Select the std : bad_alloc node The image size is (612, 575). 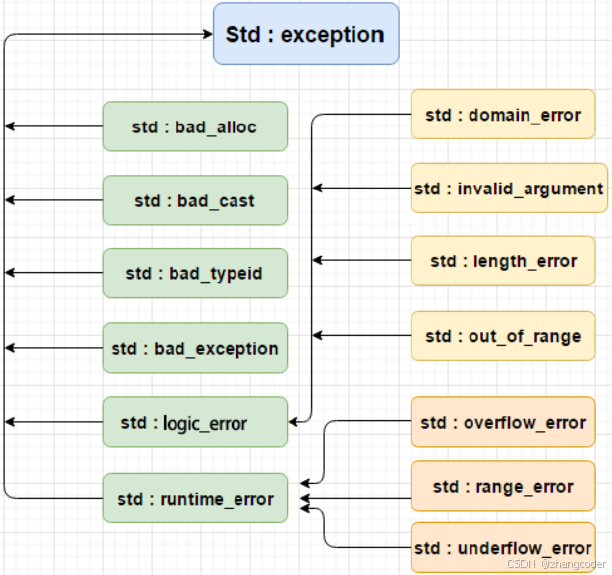point(195,126)
